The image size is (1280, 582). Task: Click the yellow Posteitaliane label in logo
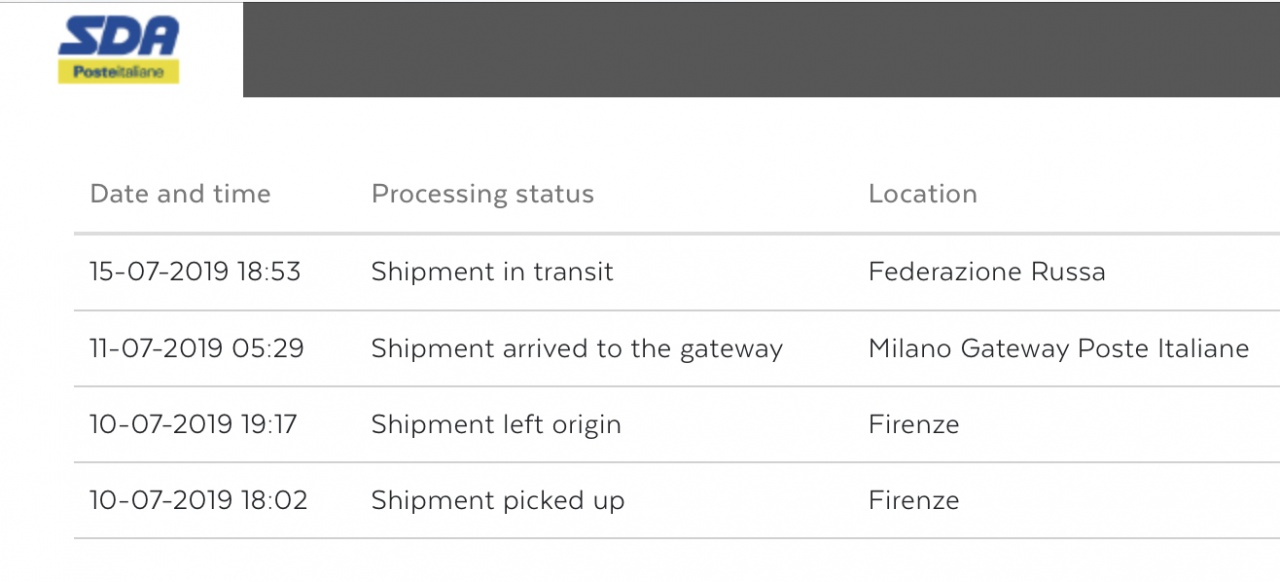coord(118,72)
